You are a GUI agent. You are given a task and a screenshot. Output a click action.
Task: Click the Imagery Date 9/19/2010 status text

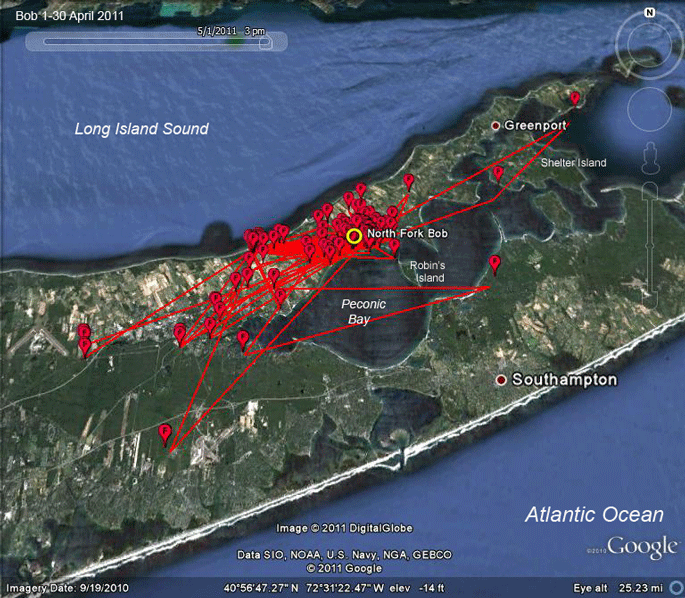tap(67, 588)
